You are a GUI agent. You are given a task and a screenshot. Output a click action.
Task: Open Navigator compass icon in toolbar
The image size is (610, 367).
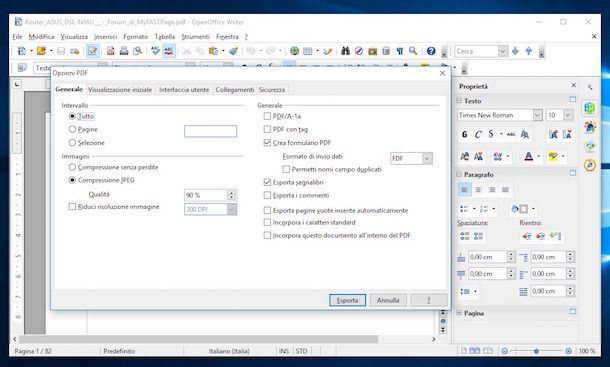coord(359,51)
